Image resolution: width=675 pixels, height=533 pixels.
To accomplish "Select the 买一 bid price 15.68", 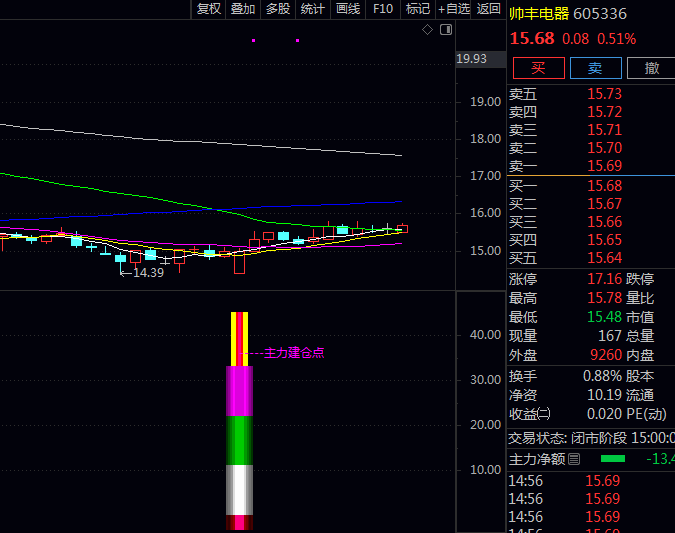I will click(604, 186).
